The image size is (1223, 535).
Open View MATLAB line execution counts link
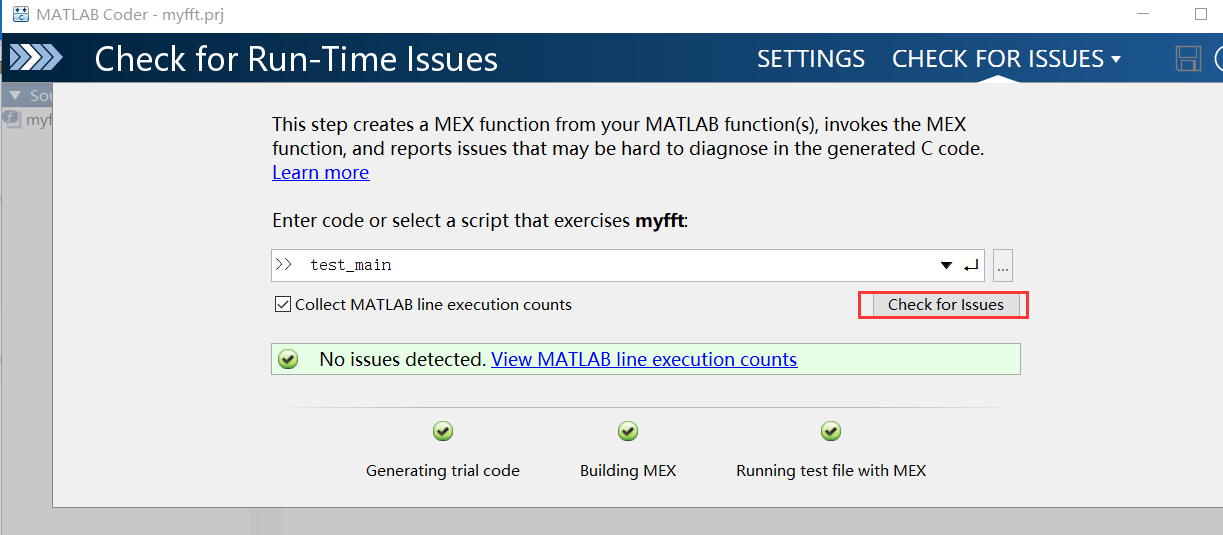[x=644, y=359]
